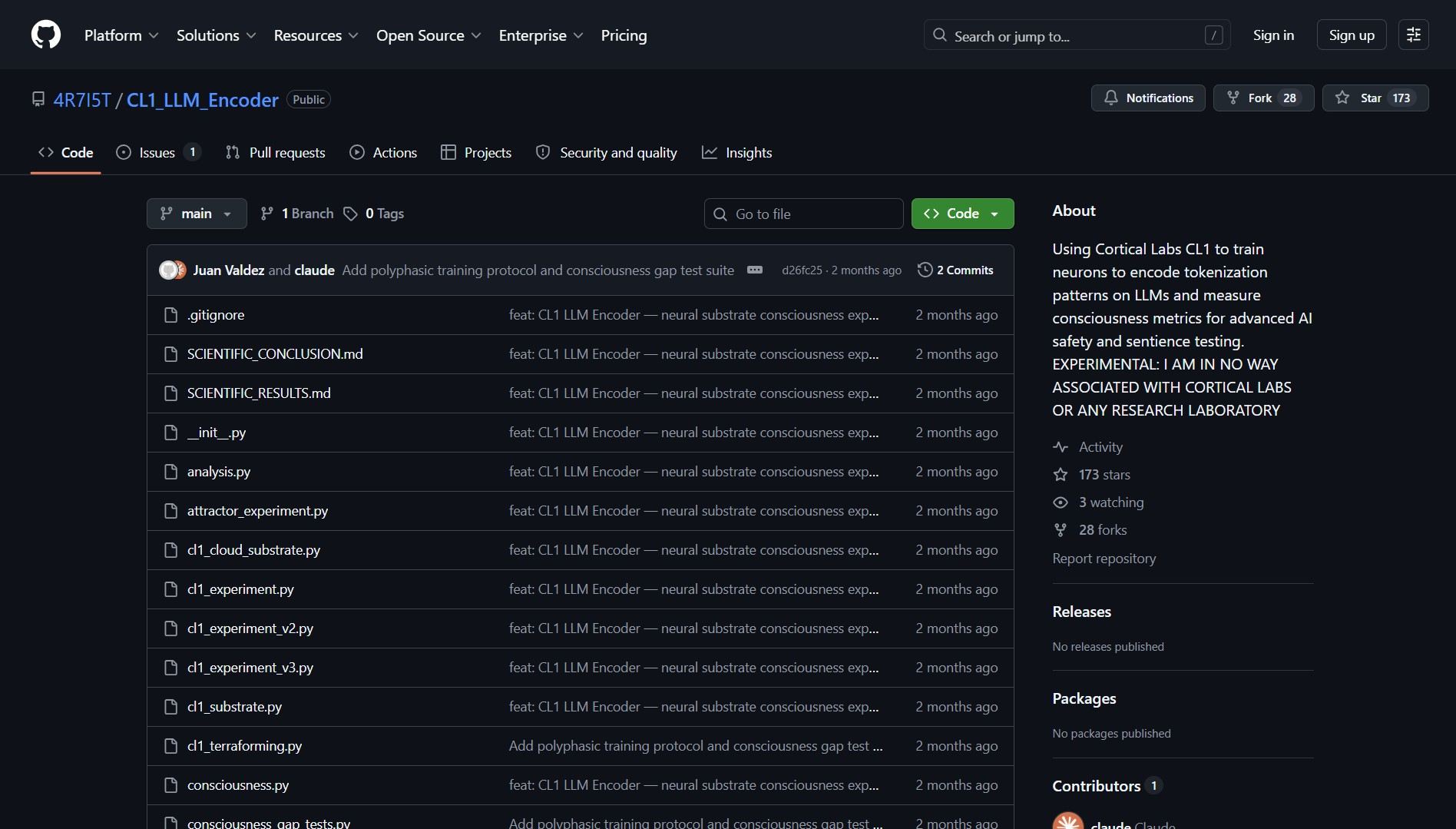Image resolution: width=1456 pixels, height=829 pixels.
Task: Open the appearance settings icon button
Action: (x=1413, y=35)
